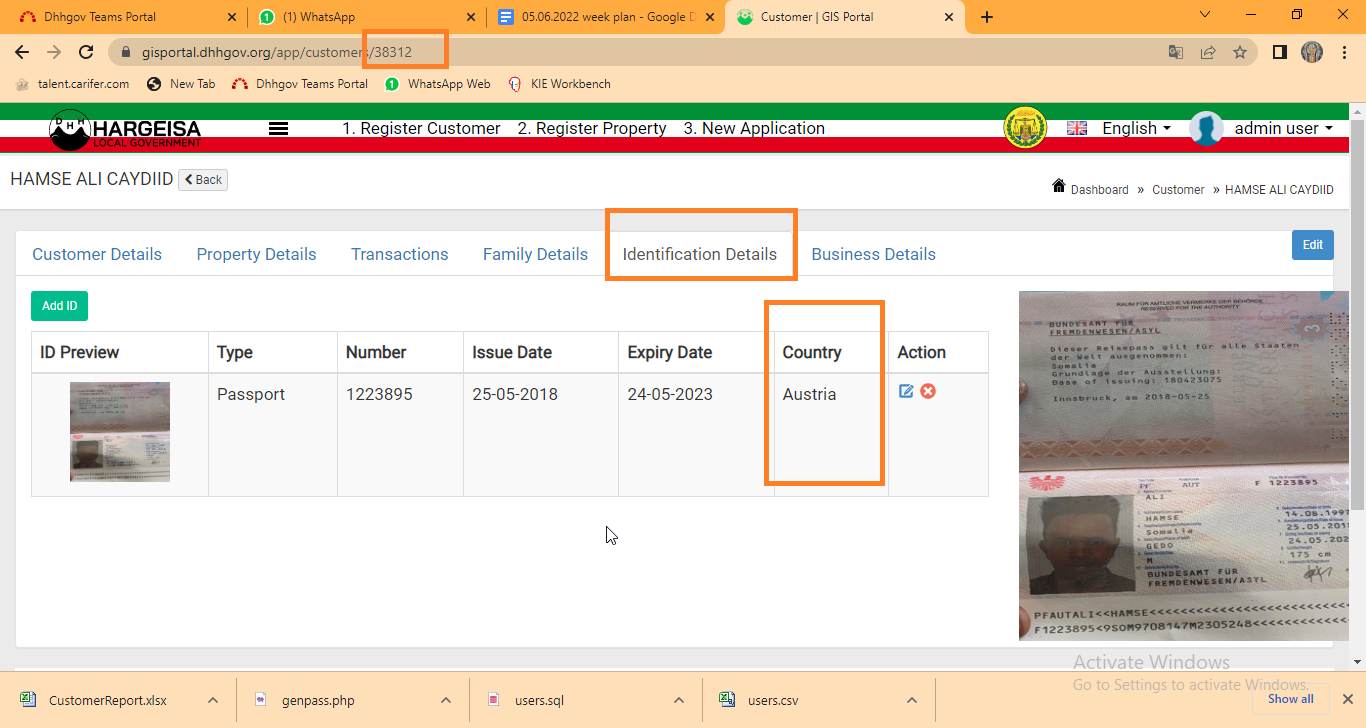The width and height of the screenshot is (1366, 728).
Task: Click the red delete icon in Passport row
Action: 928,391
